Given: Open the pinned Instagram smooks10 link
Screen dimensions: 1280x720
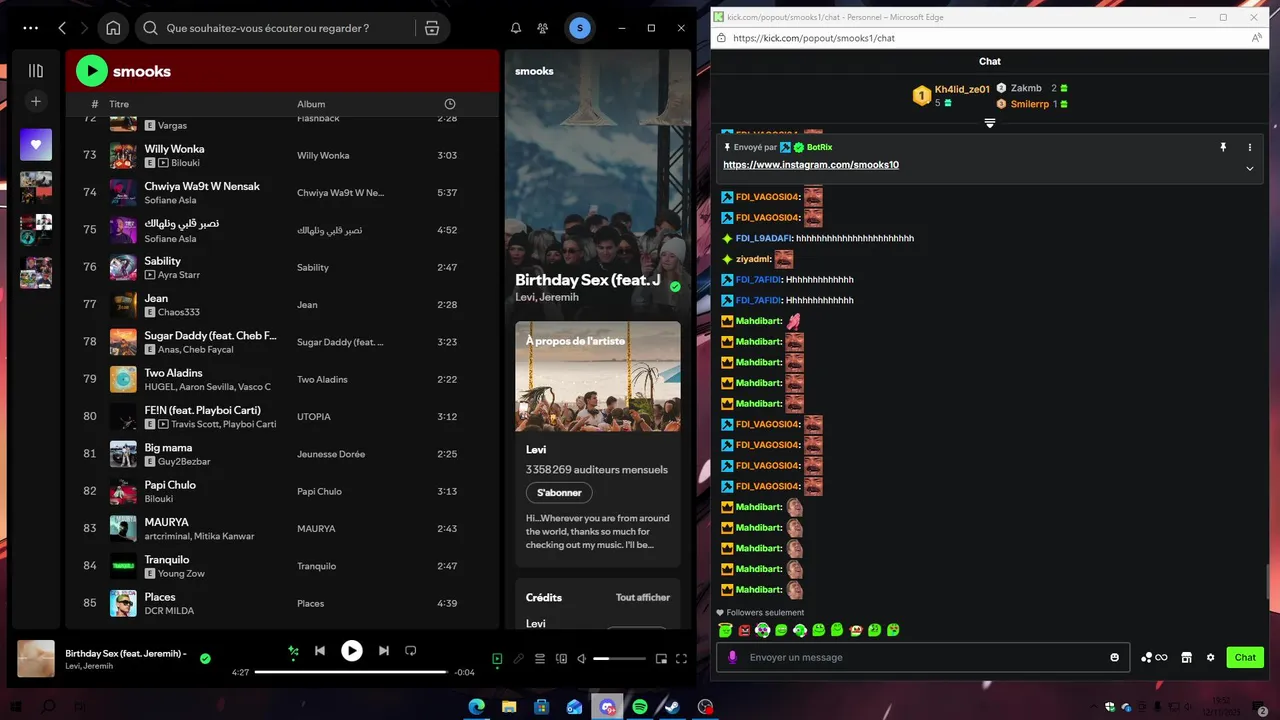Looking at the screenshot, I should coord(811,165).
